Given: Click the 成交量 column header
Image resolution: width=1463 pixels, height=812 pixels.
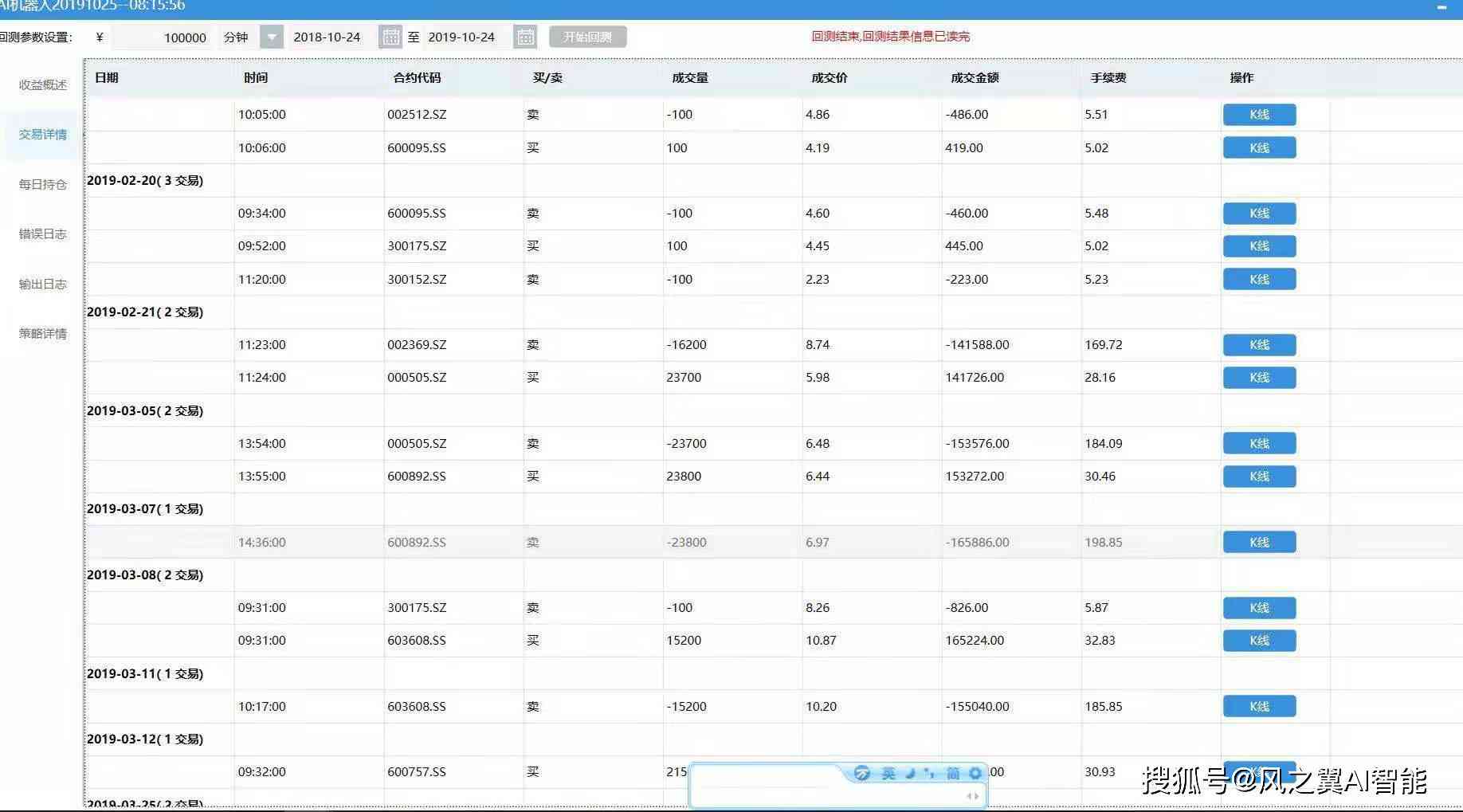Looking at the screenshot, I should (690, 78).
